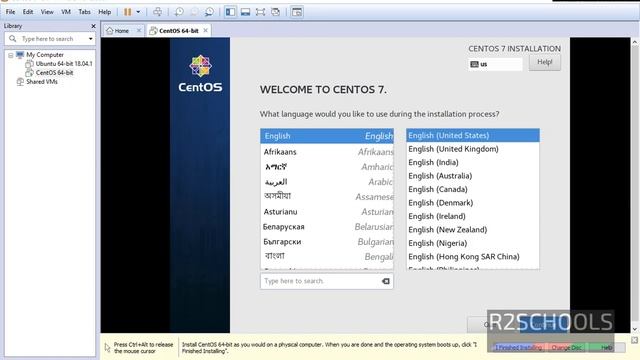
Task: Open the Library search options dropdown arrow
Action: point(91,39)
